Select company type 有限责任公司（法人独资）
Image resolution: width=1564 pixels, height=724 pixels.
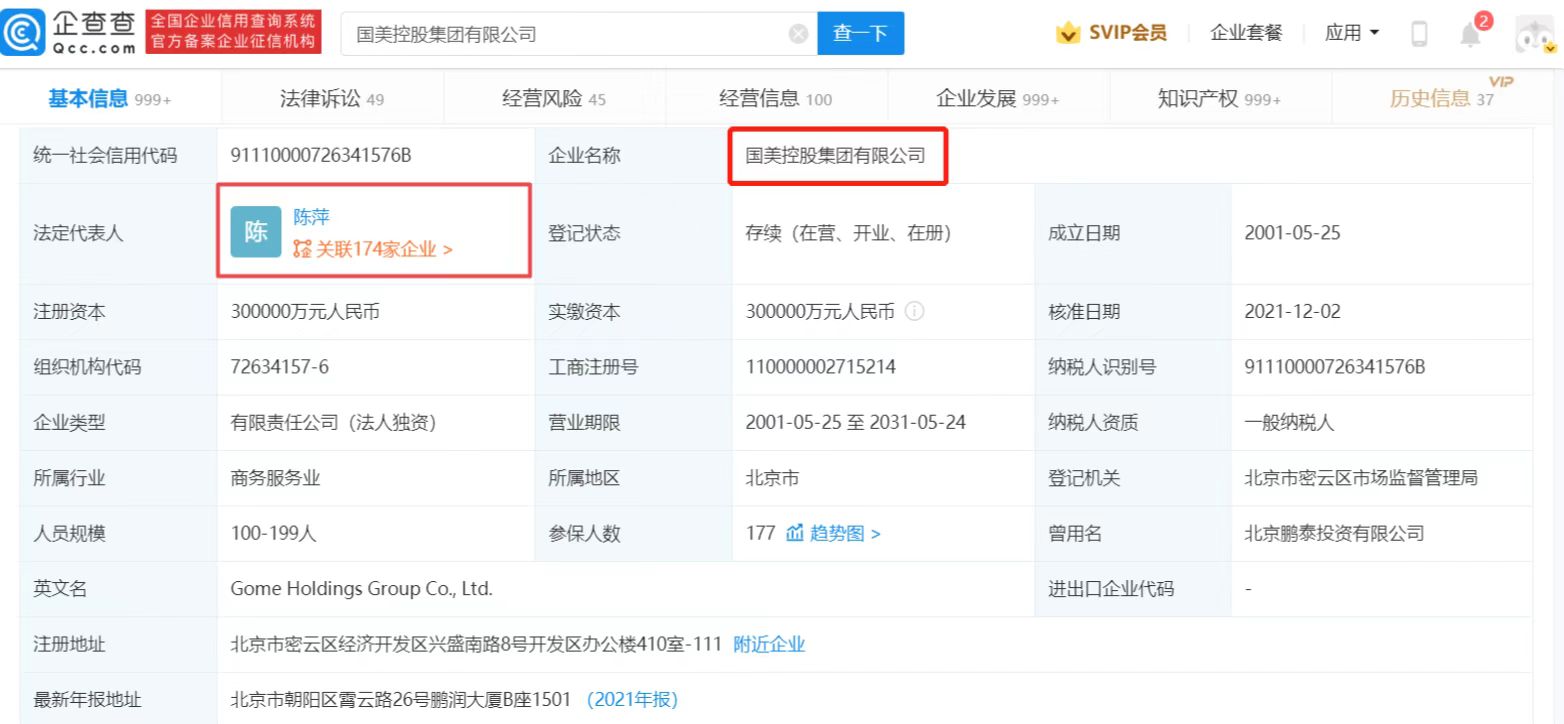pos(333,423)
